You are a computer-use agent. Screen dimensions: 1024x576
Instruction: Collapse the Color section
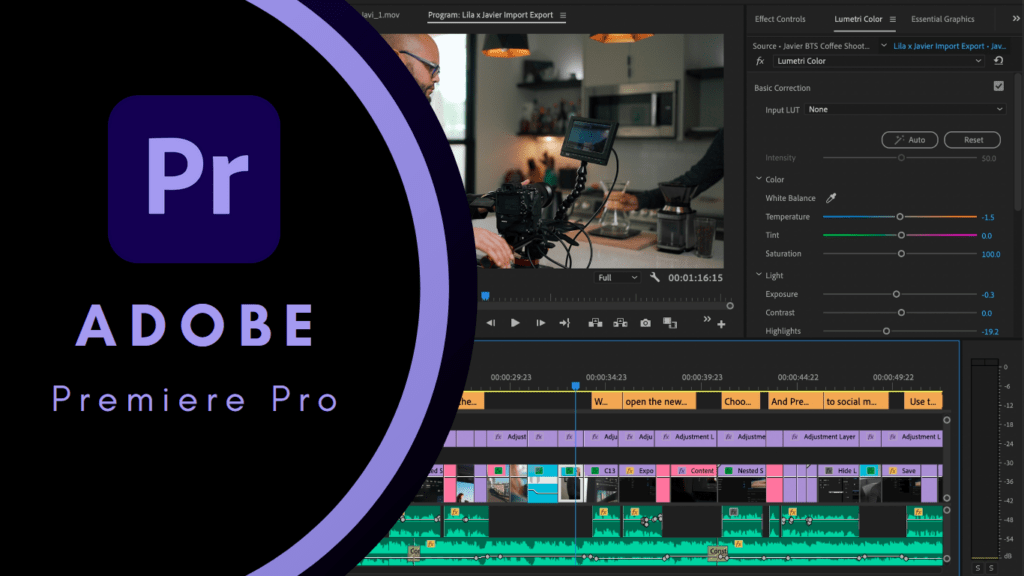pos(759,180)
